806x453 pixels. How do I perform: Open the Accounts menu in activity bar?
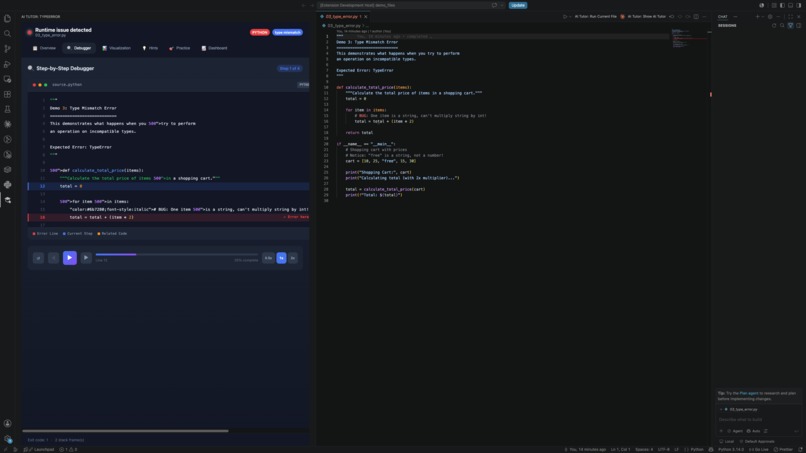pos(7,423)
